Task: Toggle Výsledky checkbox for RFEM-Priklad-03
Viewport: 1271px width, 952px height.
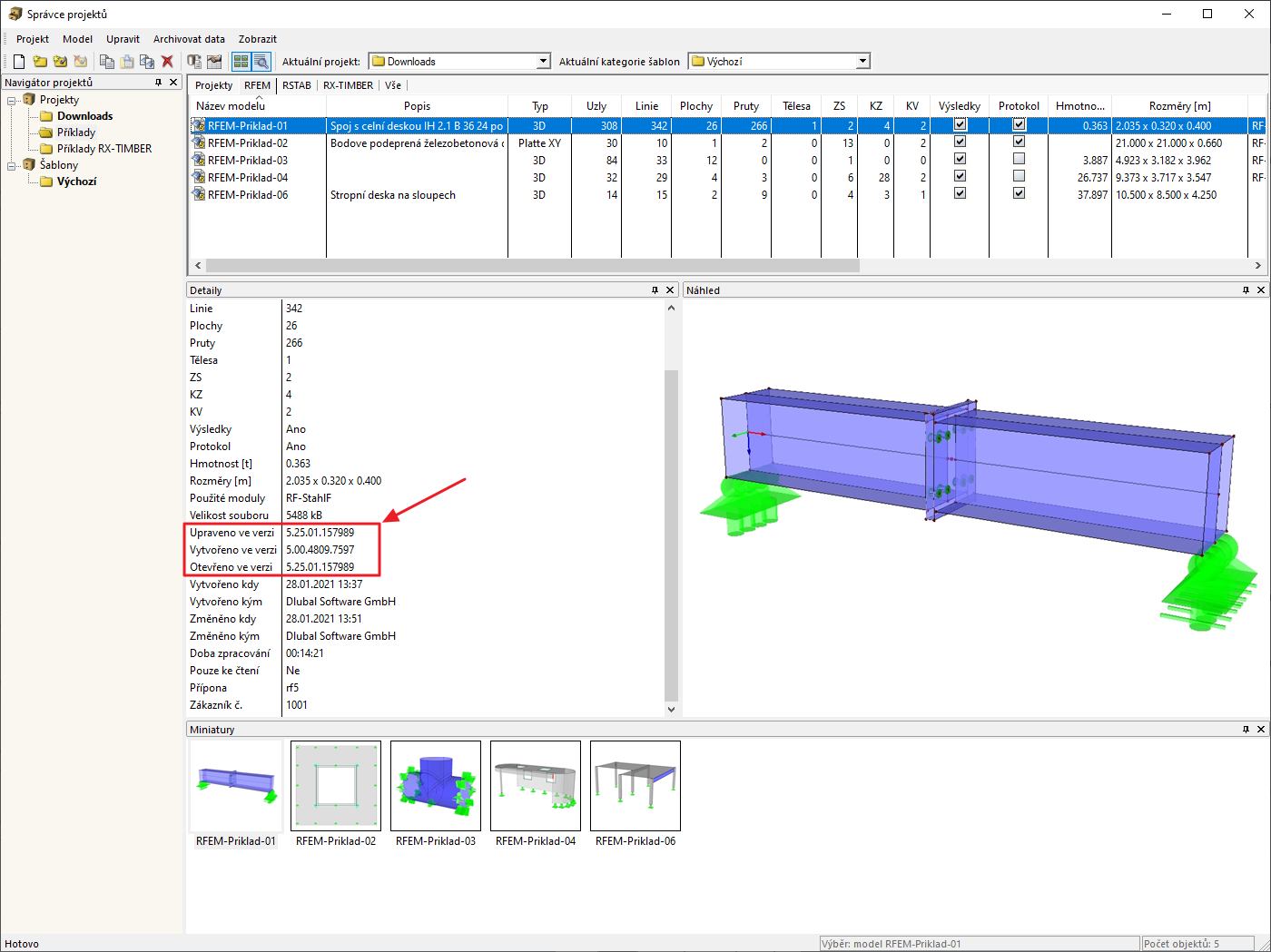Action: pos(960,160)
